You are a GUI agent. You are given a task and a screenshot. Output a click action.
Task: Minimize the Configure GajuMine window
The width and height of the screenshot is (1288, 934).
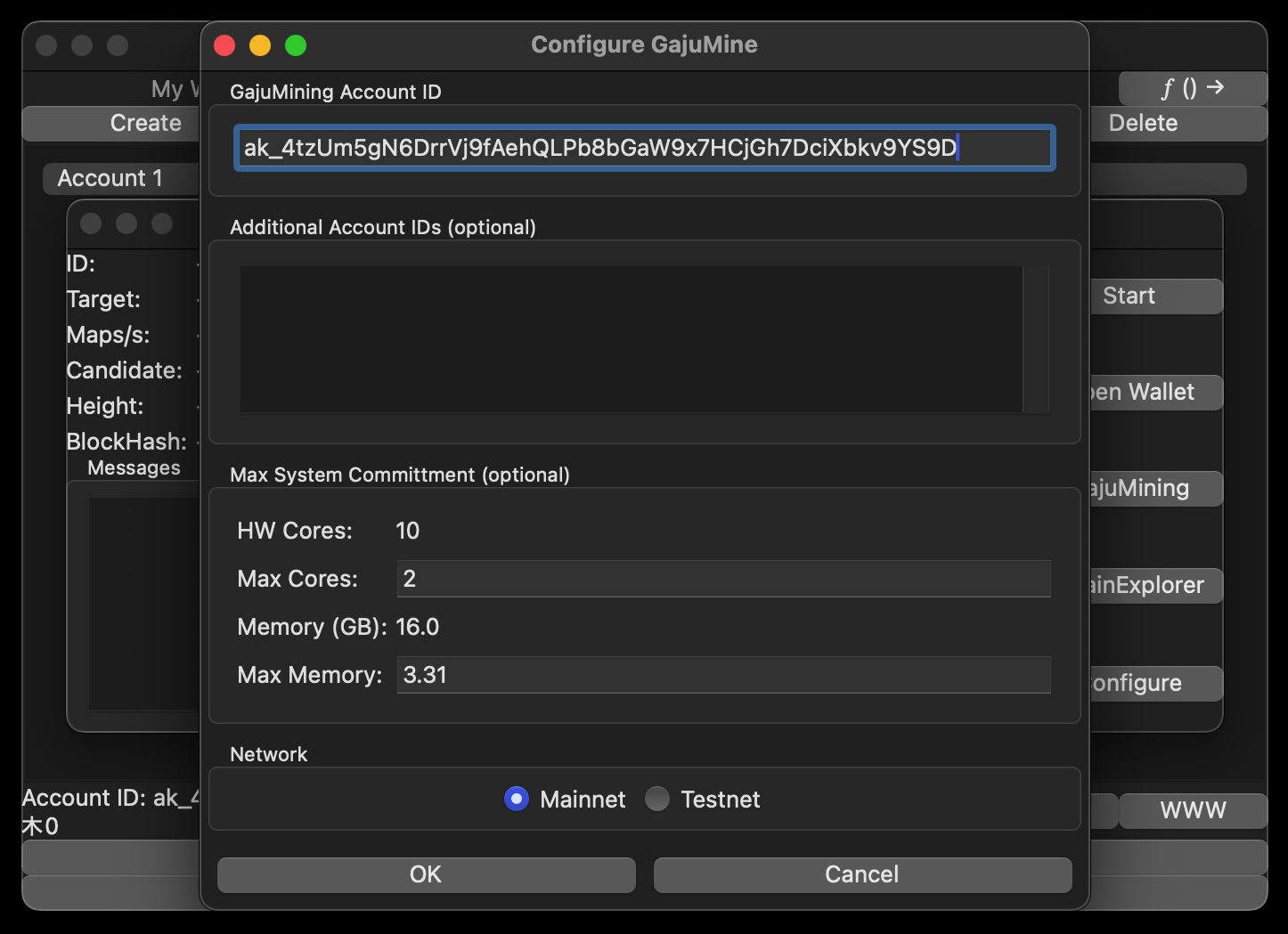(260, 45)
